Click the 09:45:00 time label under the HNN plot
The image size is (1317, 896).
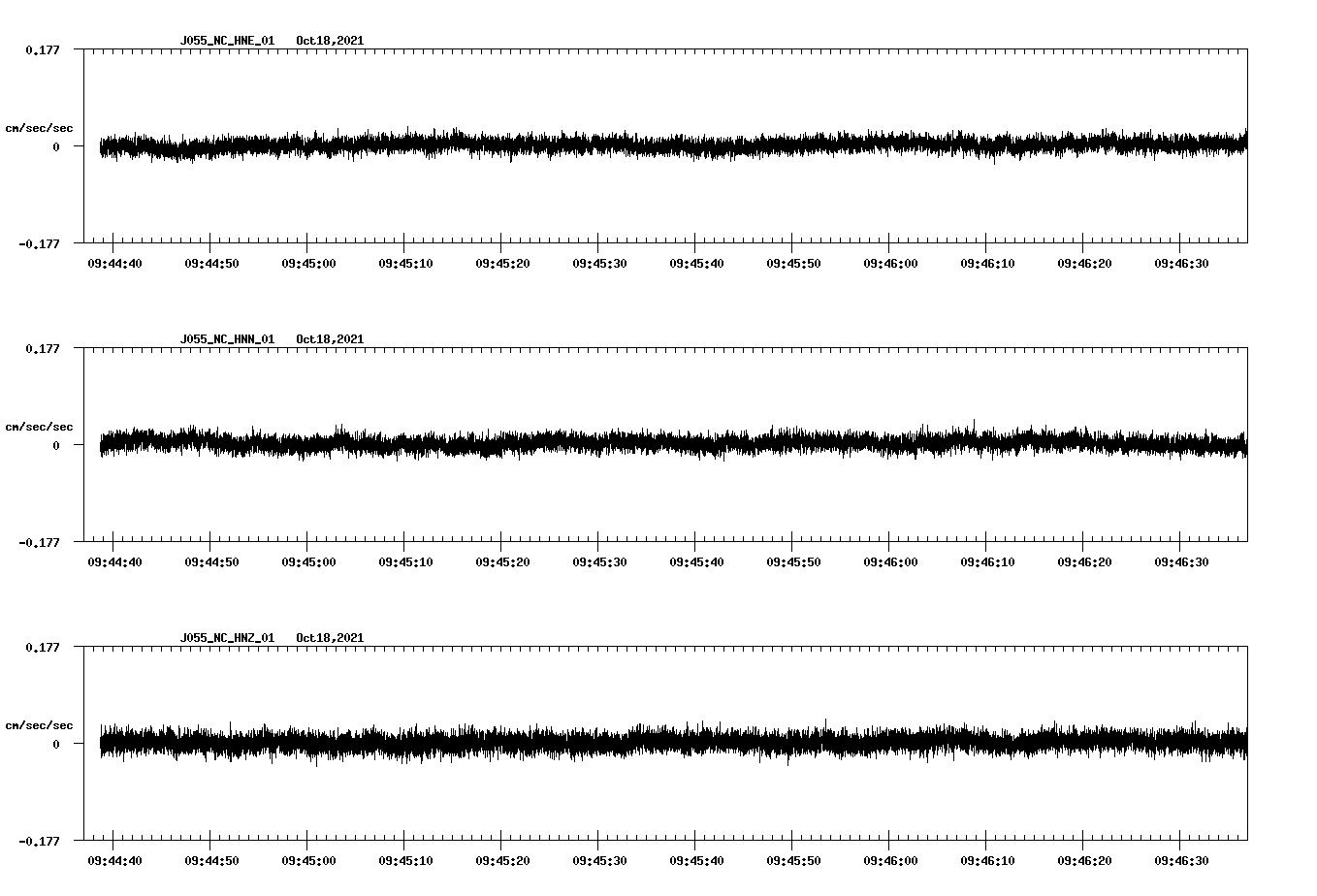click(308, 561)
